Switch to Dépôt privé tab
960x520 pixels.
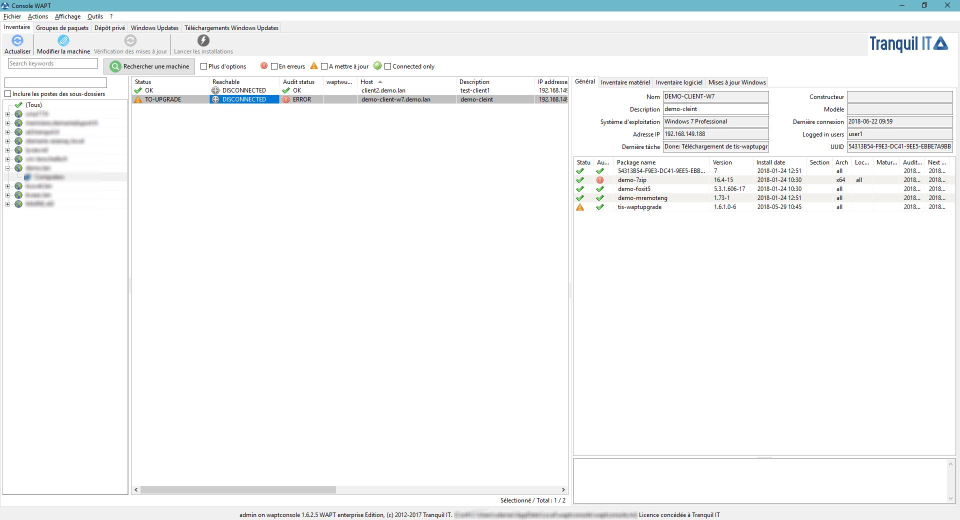pos(110,28)
